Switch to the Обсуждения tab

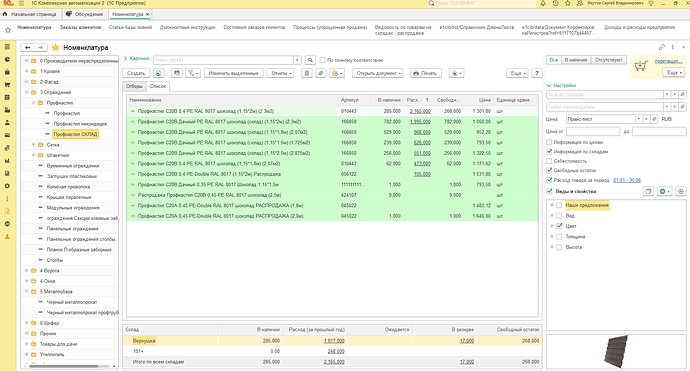point(85,14)
